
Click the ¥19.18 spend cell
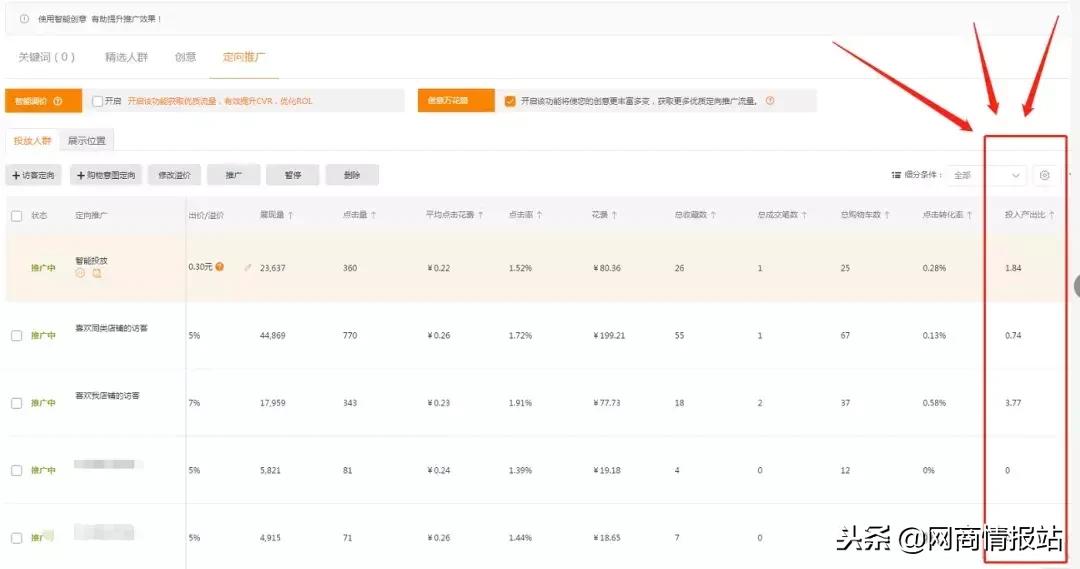coord(607,470)
